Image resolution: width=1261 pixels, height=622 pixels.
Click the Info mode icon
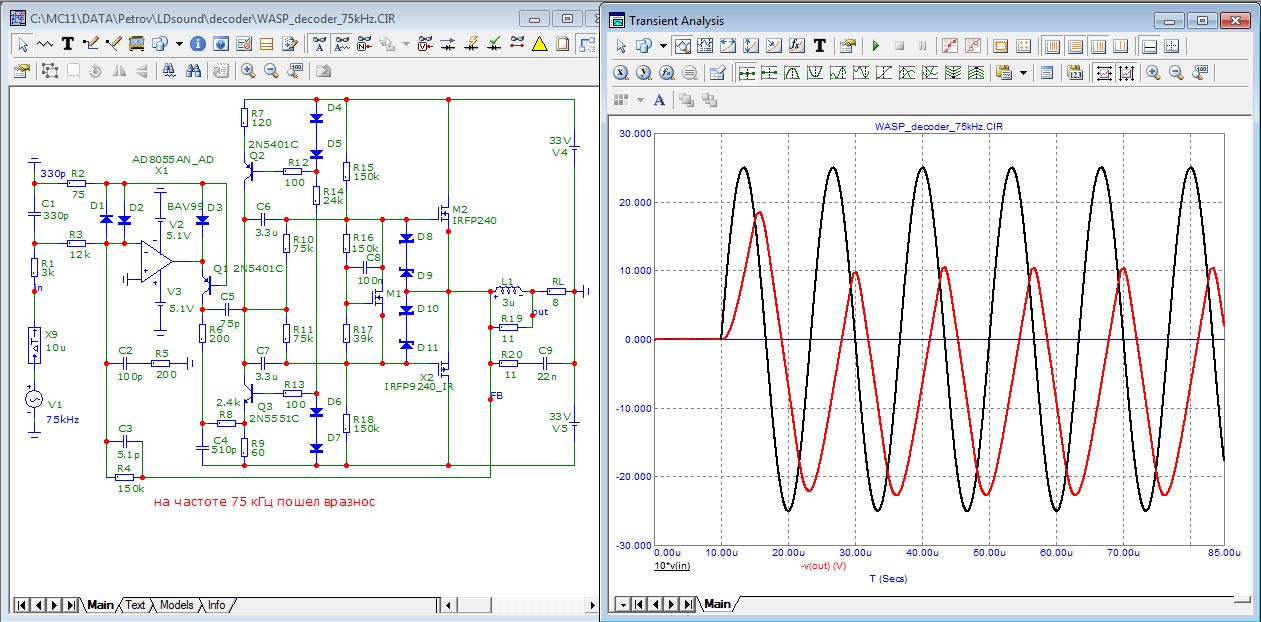197,44
